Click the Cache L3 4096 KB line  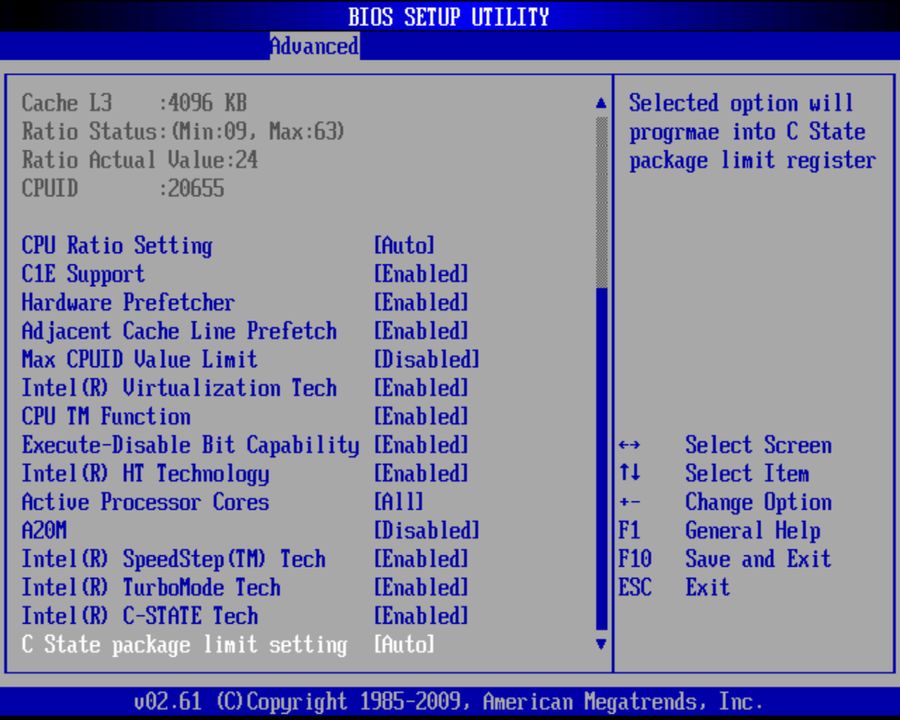(134, 103)
